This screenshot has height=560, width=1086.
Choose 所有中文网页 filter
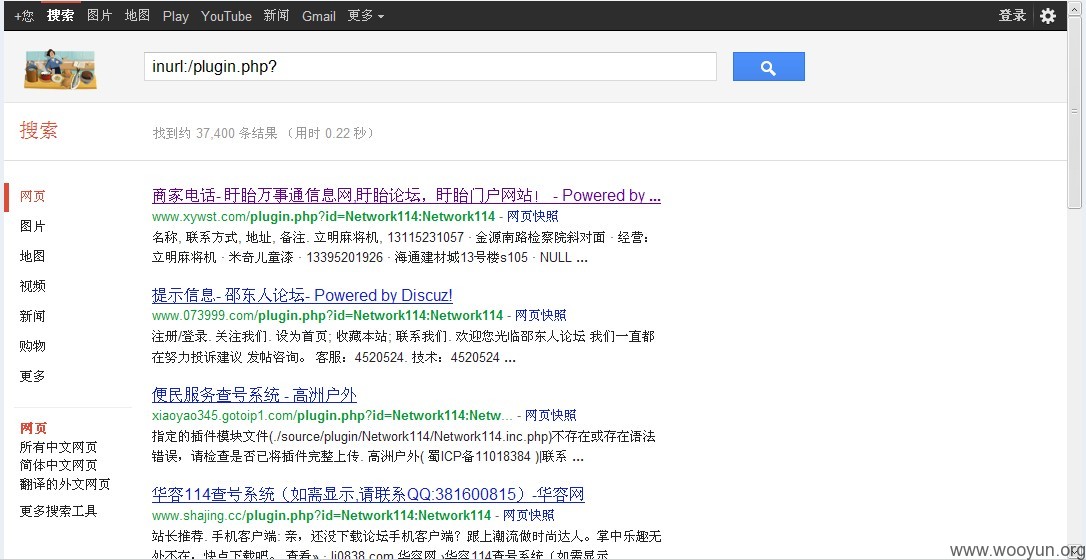click(58, 447)
